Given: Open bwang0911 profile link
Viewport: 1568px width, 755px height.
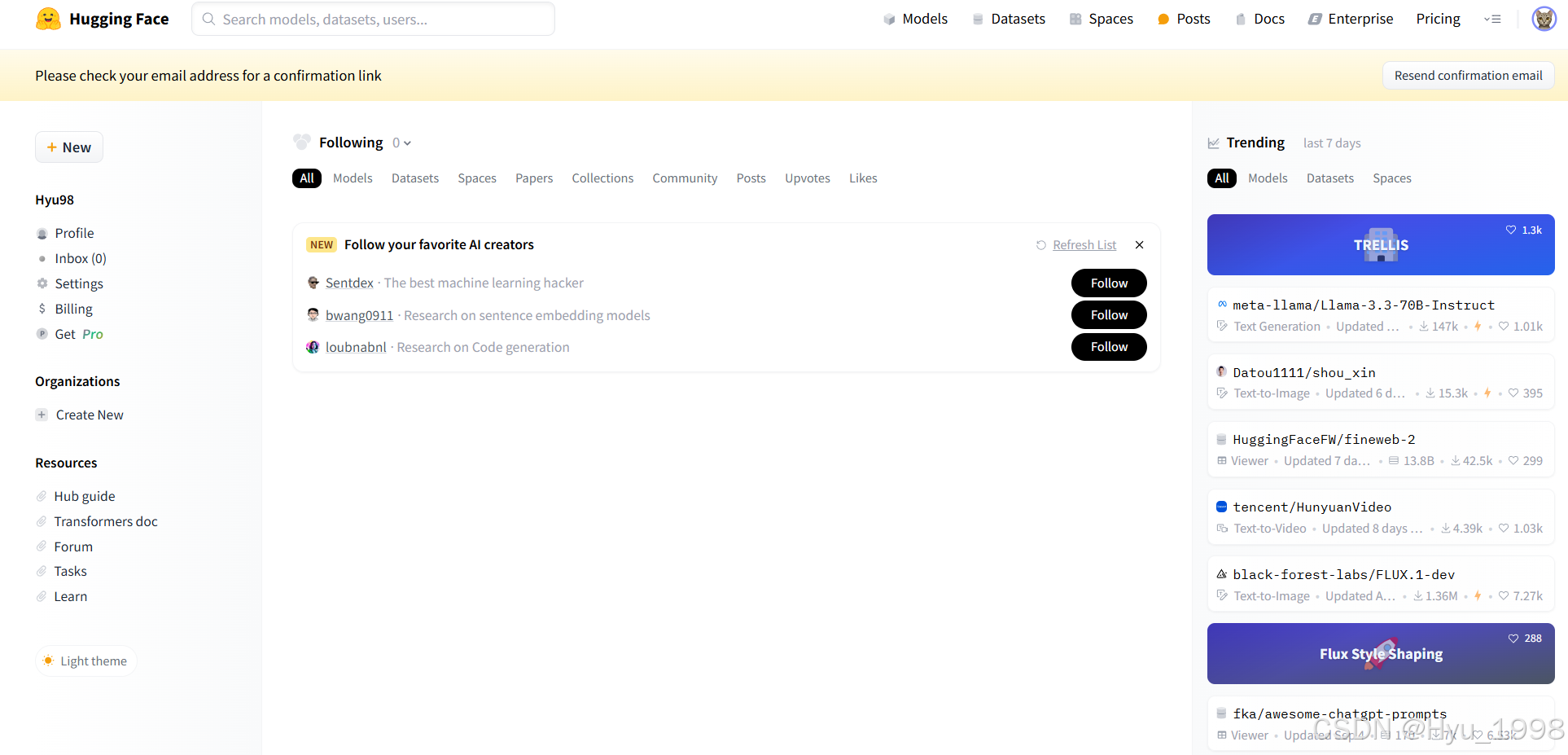Looking at the screenshot, I should (x=359, y=315).
